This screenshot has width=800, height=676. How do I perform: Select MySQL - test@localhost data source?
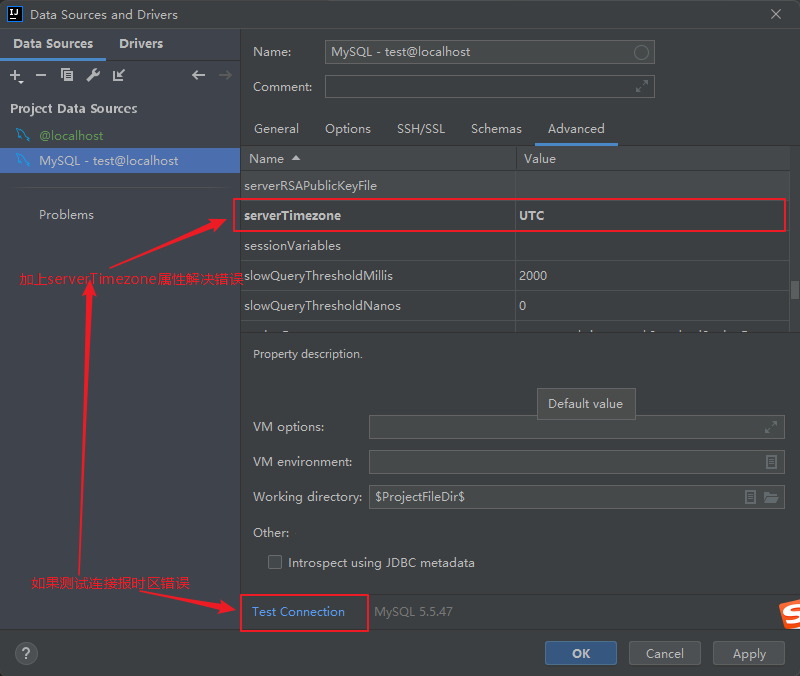click(120, 161)
